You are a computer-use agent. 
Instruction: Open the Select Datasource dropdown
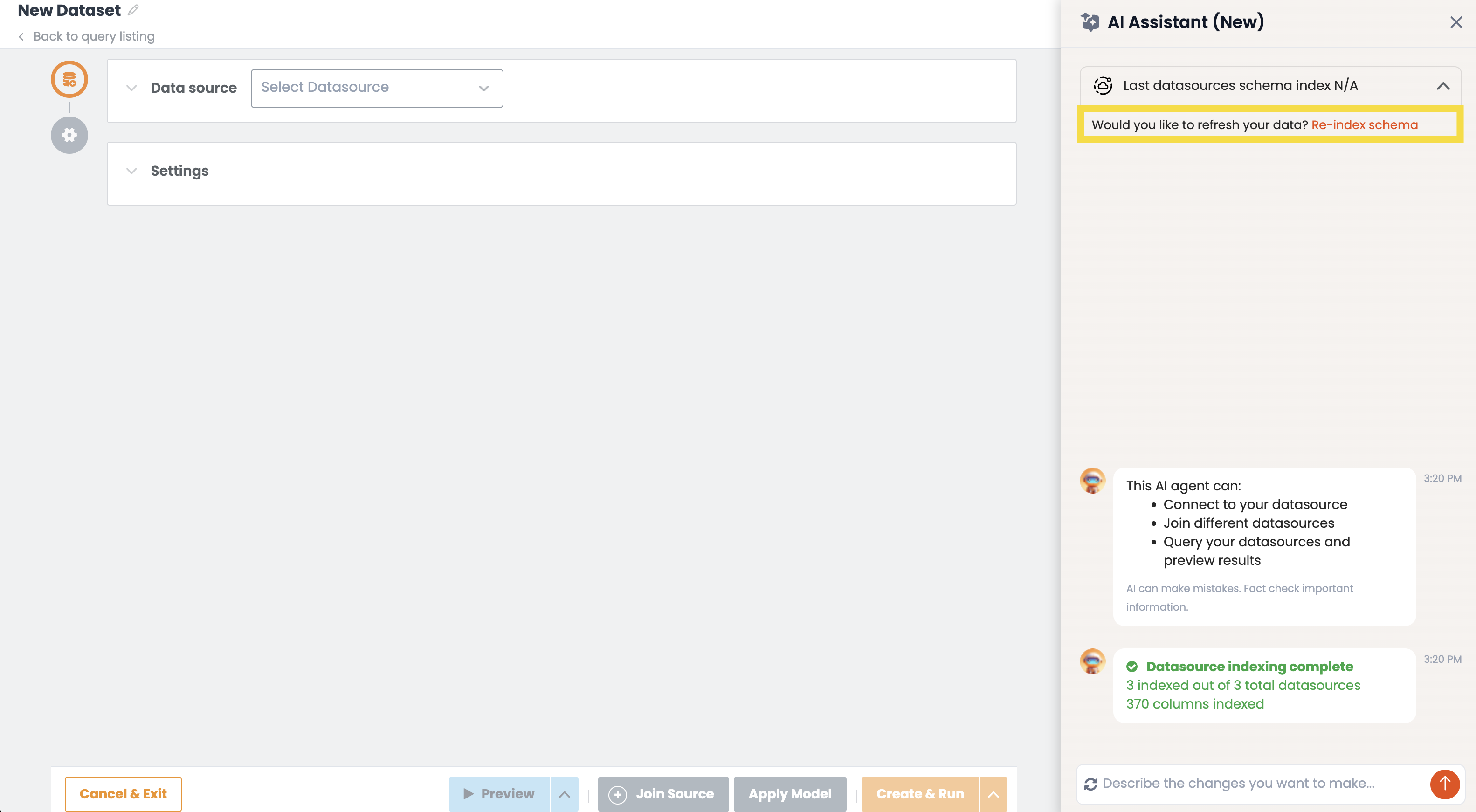coord(376,88)
